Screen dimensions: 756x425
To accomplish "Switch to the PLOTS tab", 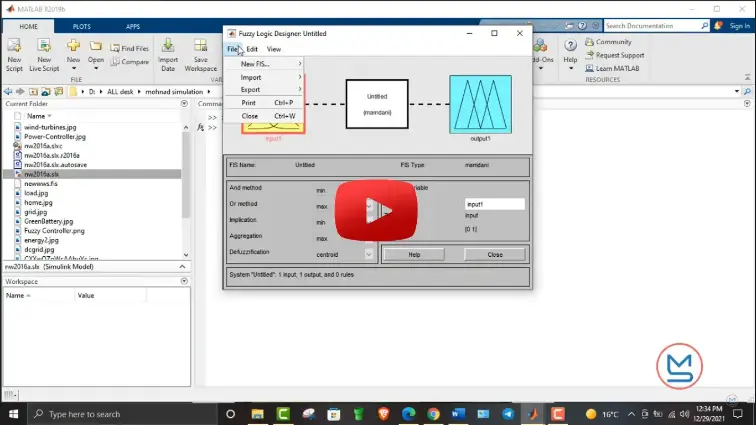I will [81, 26].
